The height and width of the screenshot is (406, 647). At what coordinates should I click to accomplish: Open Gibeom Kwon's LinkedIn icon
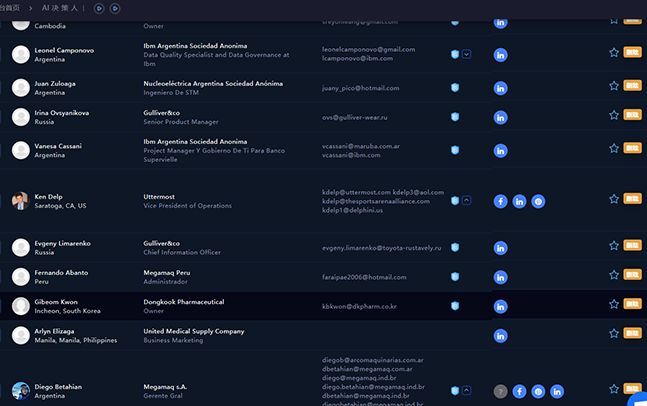point(500,306)
